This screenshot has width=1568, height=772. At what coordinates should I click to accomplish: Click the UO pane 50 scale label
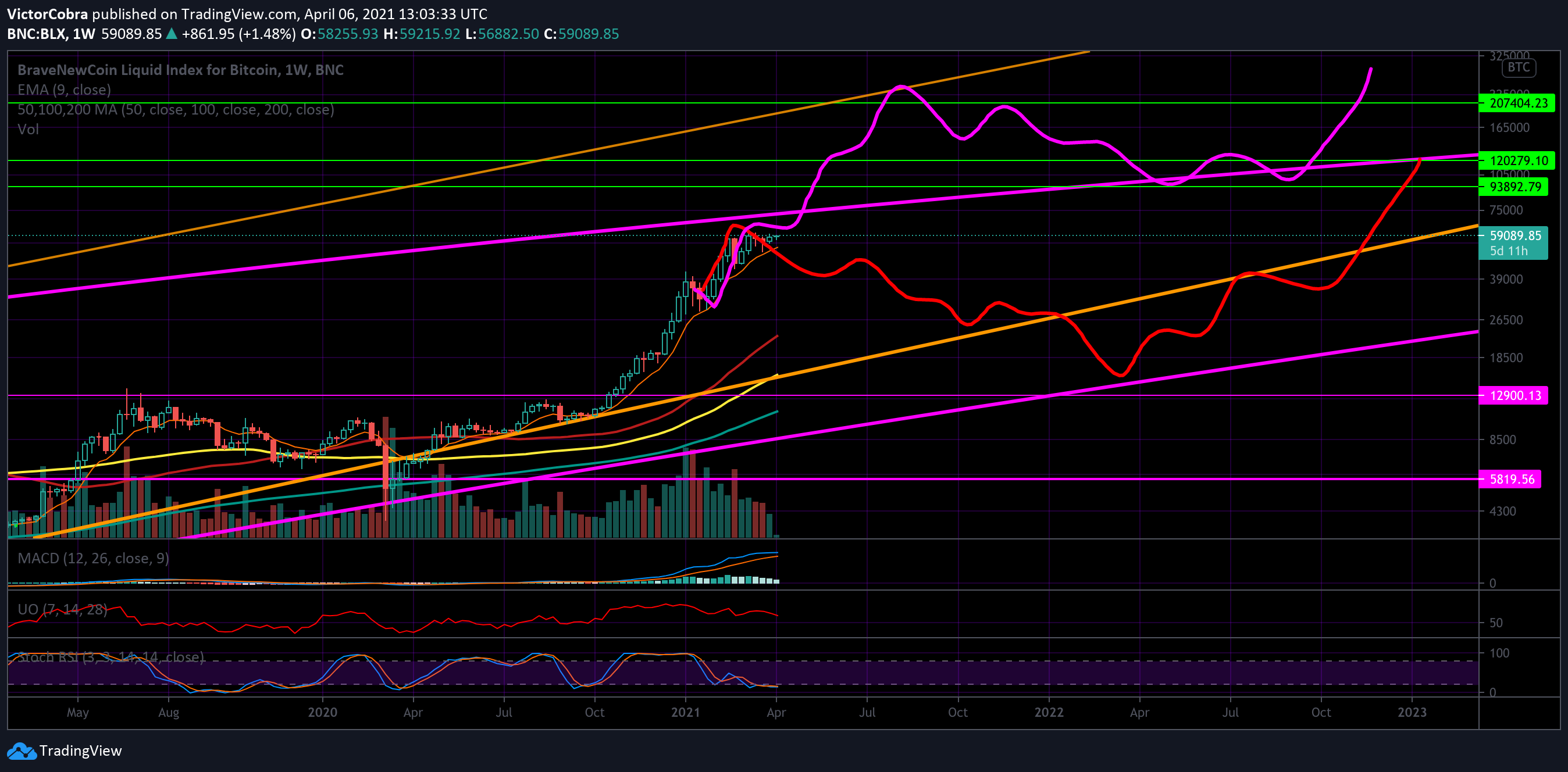pos(1496,623)
